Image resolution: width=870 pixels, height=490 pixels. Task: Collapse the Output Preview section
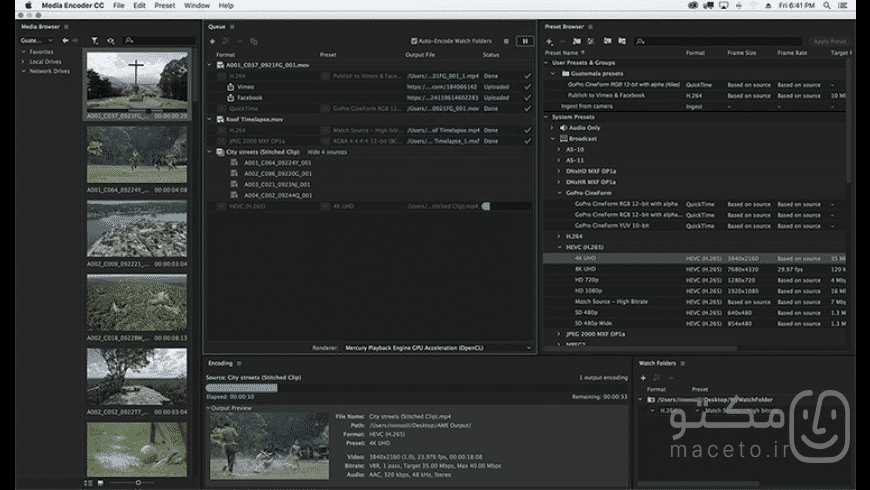click(209, 408)
